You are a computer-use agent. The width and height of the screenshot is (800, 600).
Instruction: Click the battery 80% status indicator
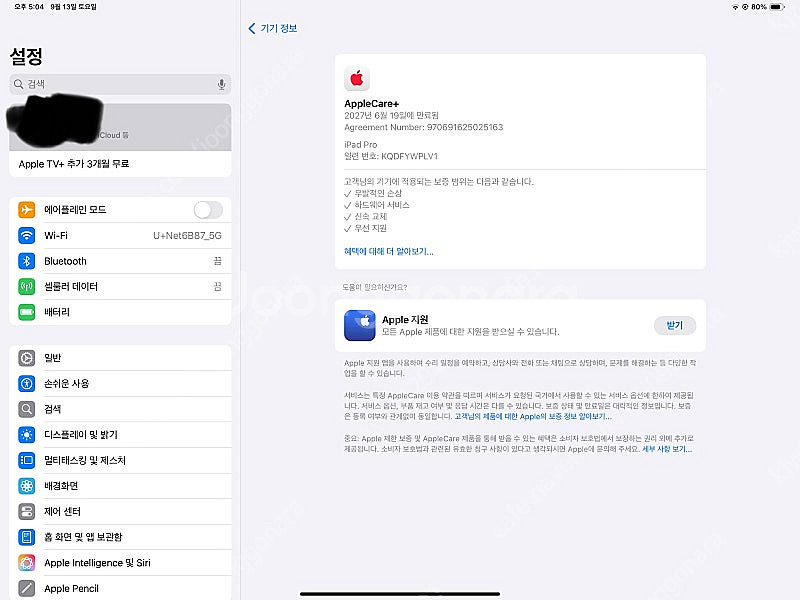[768, 7]
